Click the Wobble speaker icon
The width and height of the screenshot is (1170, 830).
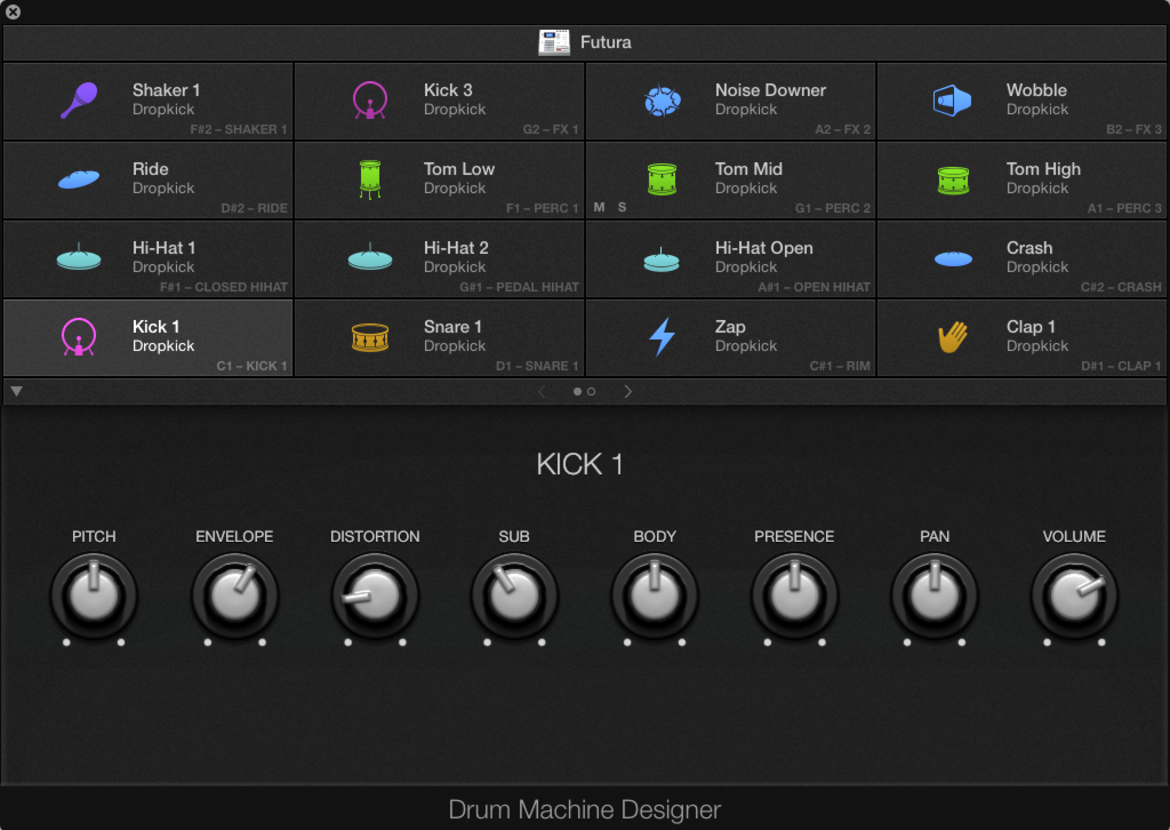pyautogui.click(x=952, y=100)
